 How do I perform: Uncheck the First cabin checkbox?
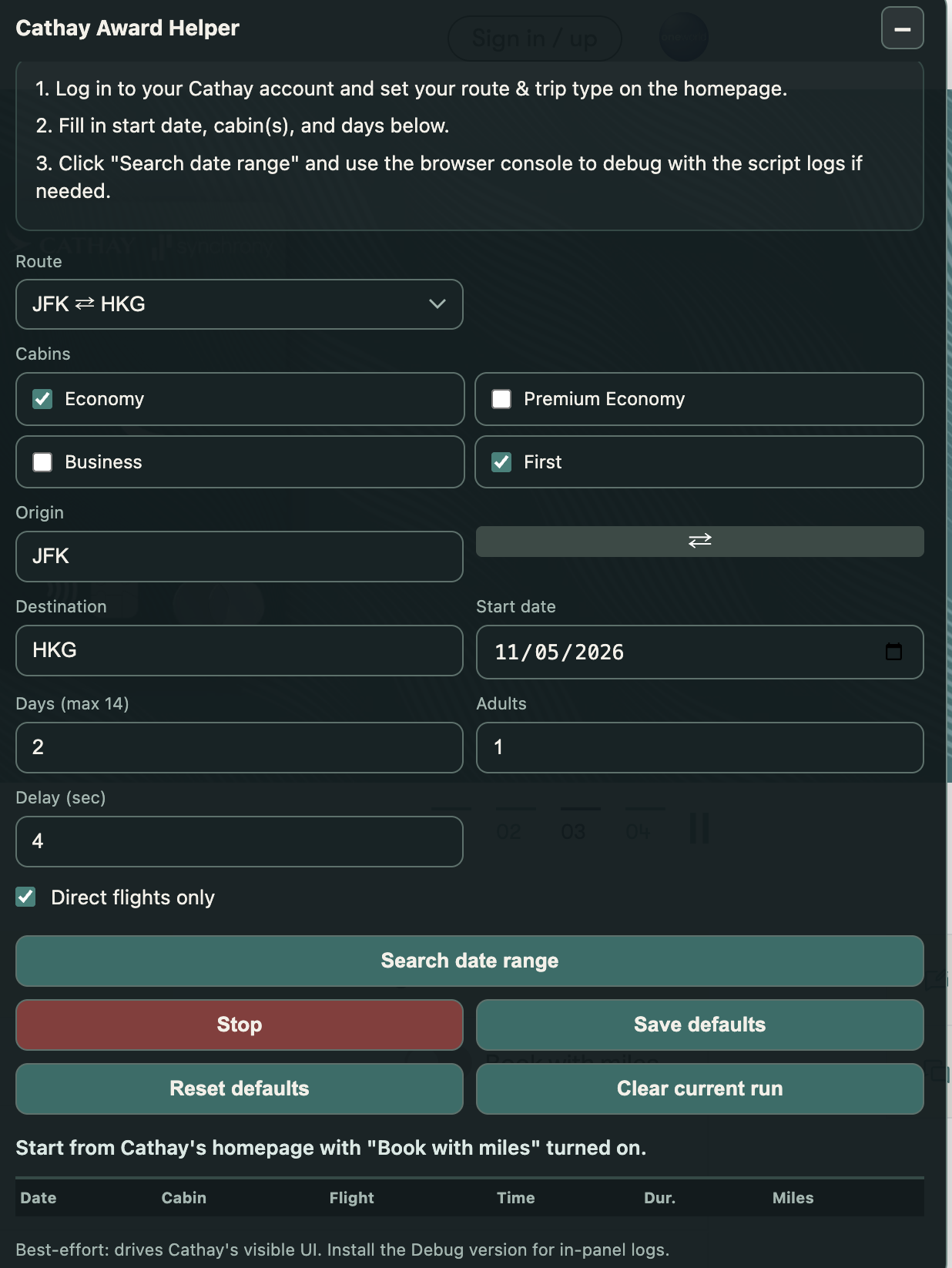coord(501,462)
